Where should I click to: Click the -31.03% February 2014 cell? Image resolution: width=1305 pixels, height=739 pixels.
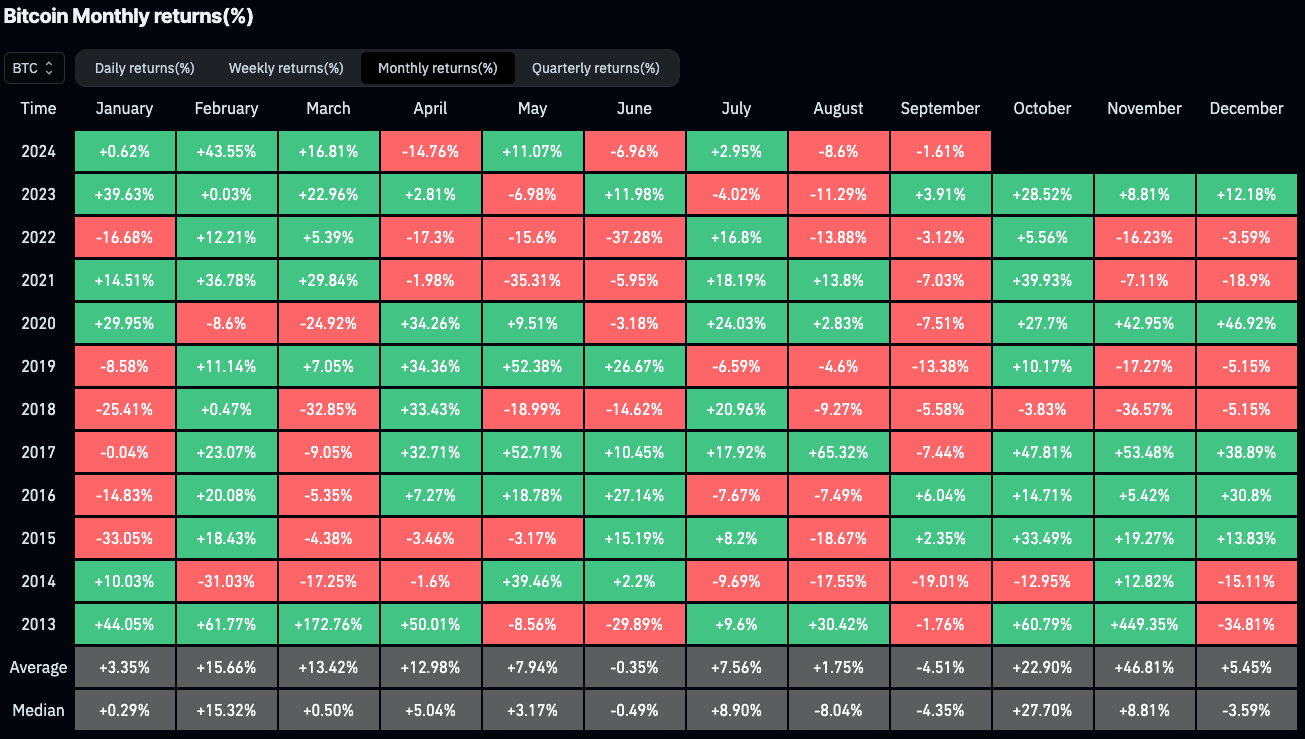(227, 581)
